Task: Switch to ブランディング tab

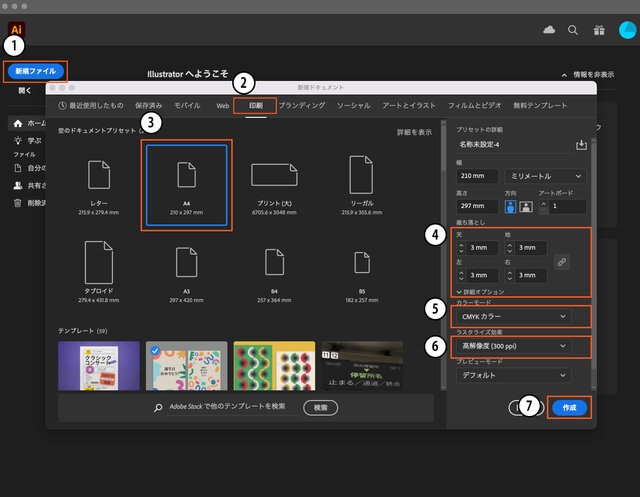Action: (x=302, y=106)
